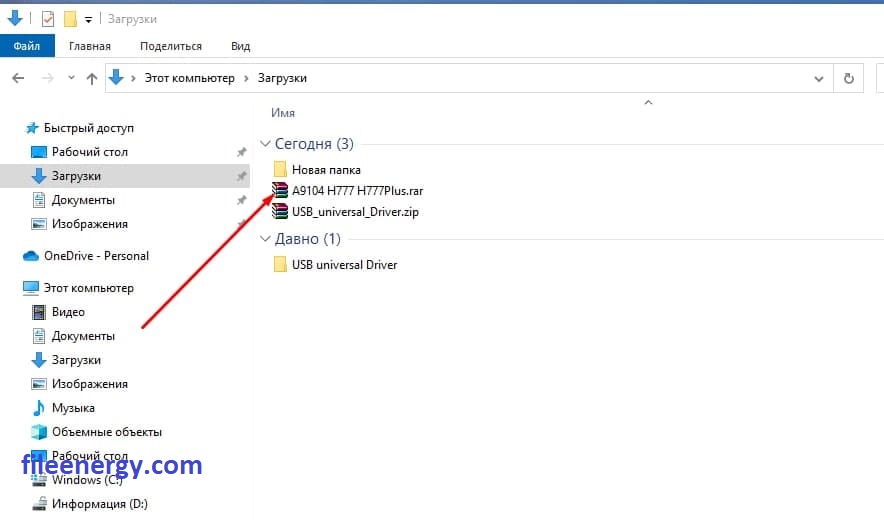This screenshot has height=520, width=884.
Task: Open OneDrive - Personal in sidebar
Action: point(96,255)
